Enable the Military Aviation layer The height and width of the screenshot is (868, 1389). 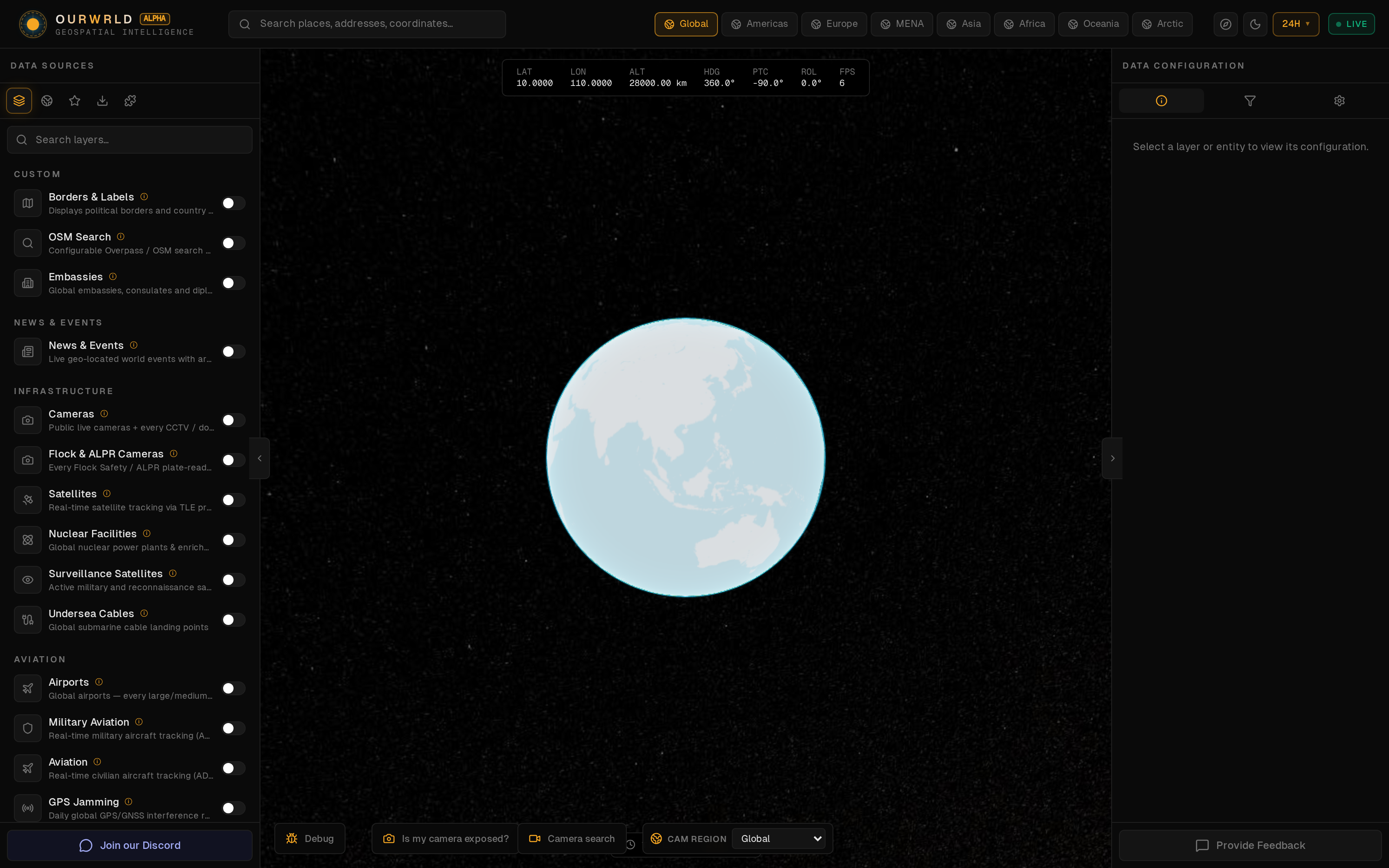234,728
